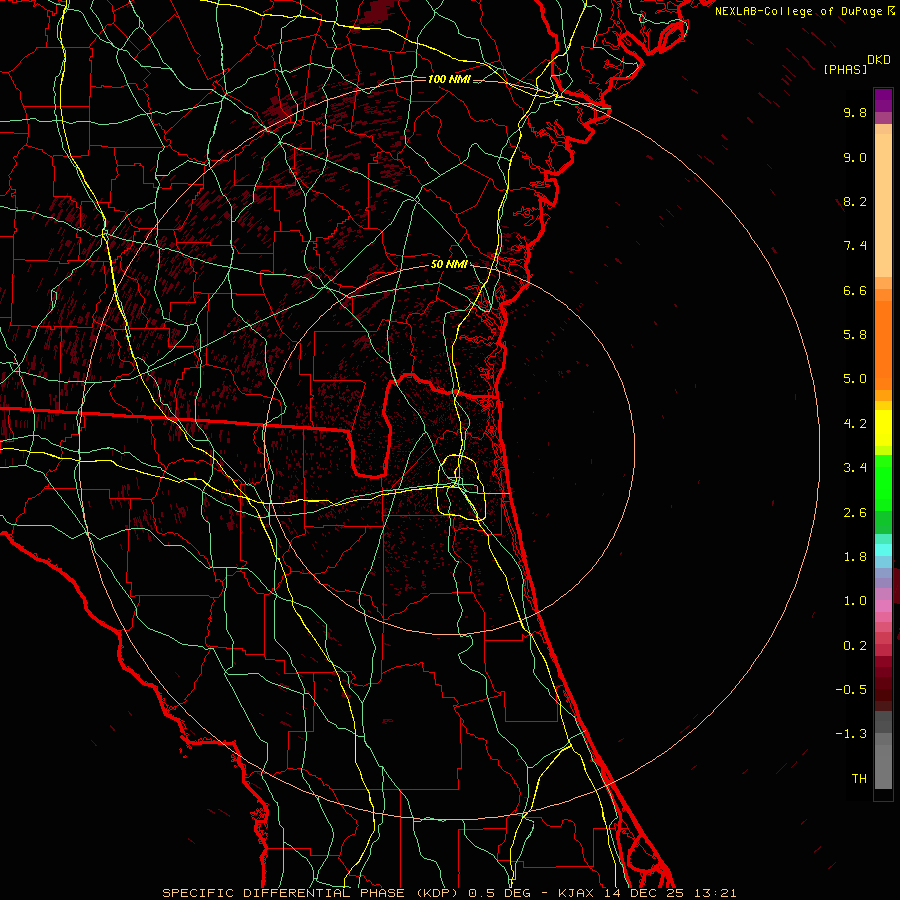Click the 3.4 scale value
The width and height of the screenshot is (900, 900).
pos(855,468)
